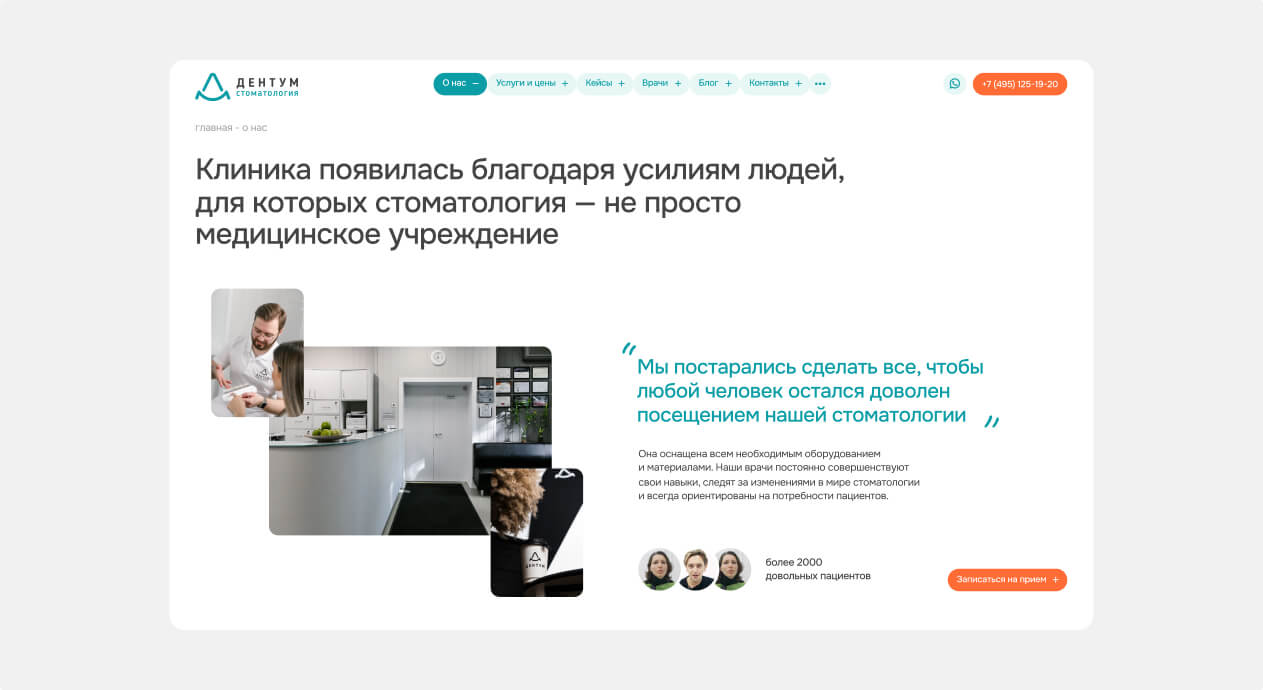Expand the Врачи plus icon
This screenshot has height=690, width=1263.
point(678,84)
